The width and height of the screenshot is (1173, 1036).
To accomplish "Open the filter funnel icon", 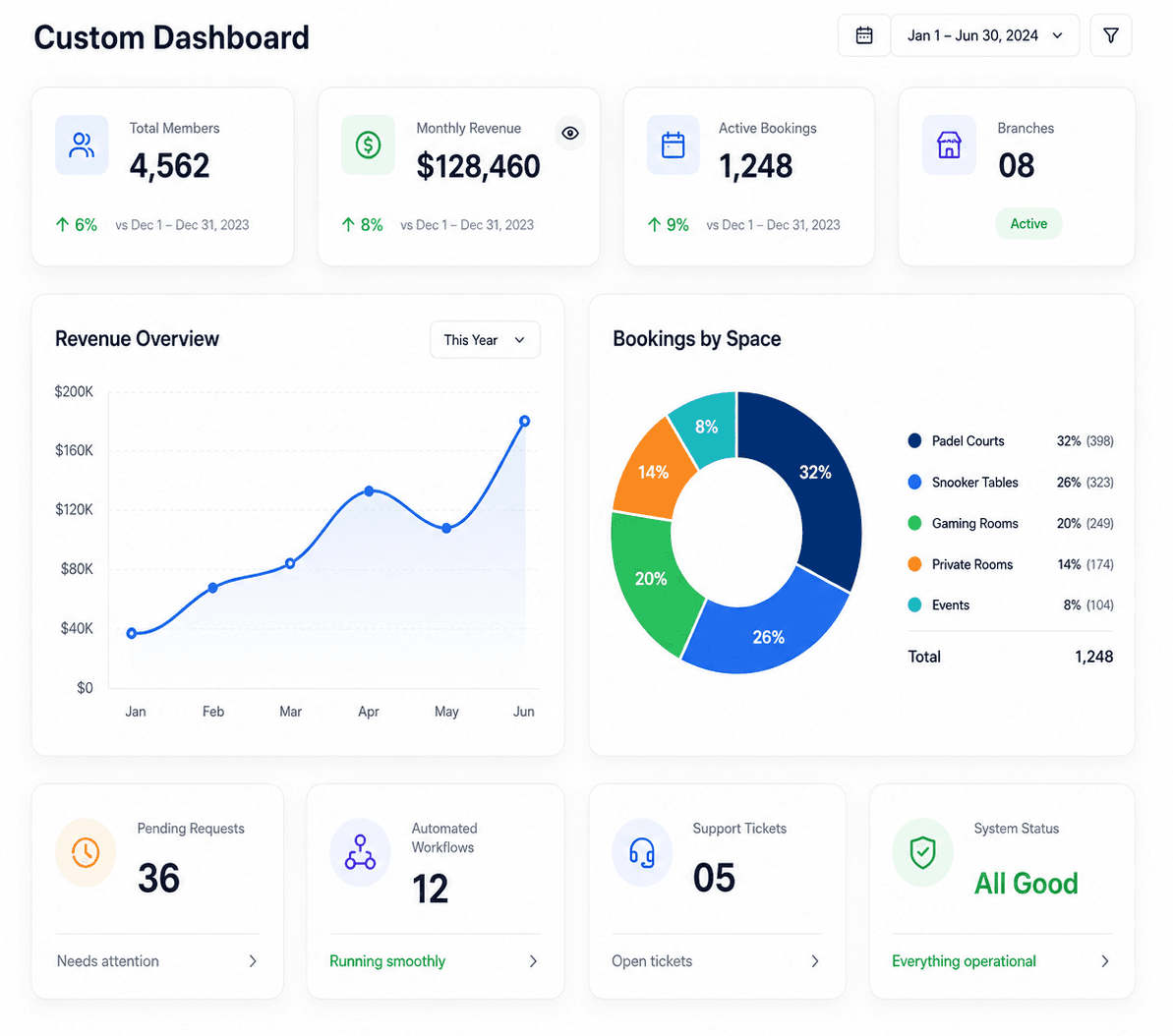I will [x=1111, y=35].
